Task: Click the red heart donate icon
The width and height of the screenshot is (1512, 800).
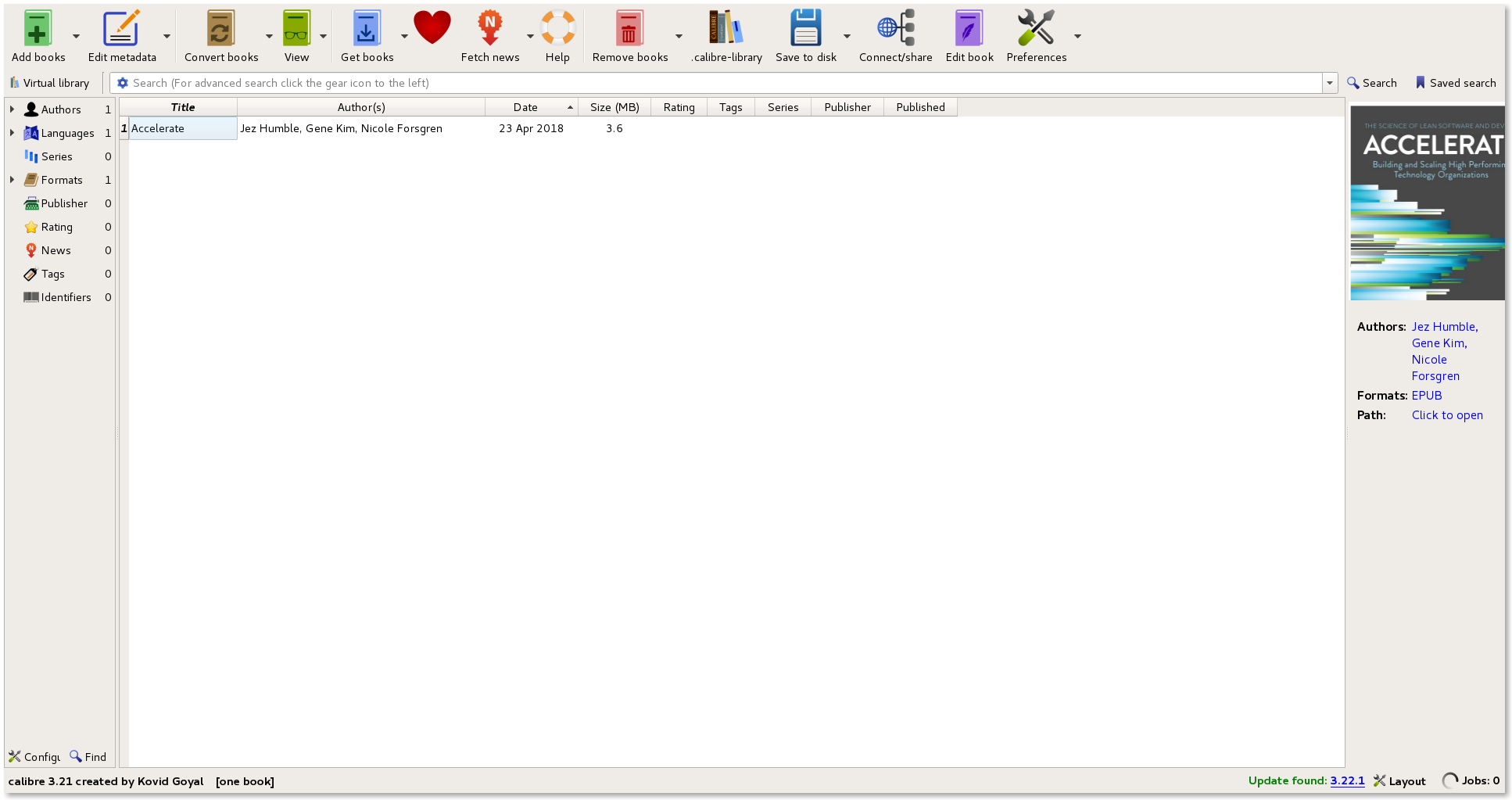Action: (x=432, y=28)
